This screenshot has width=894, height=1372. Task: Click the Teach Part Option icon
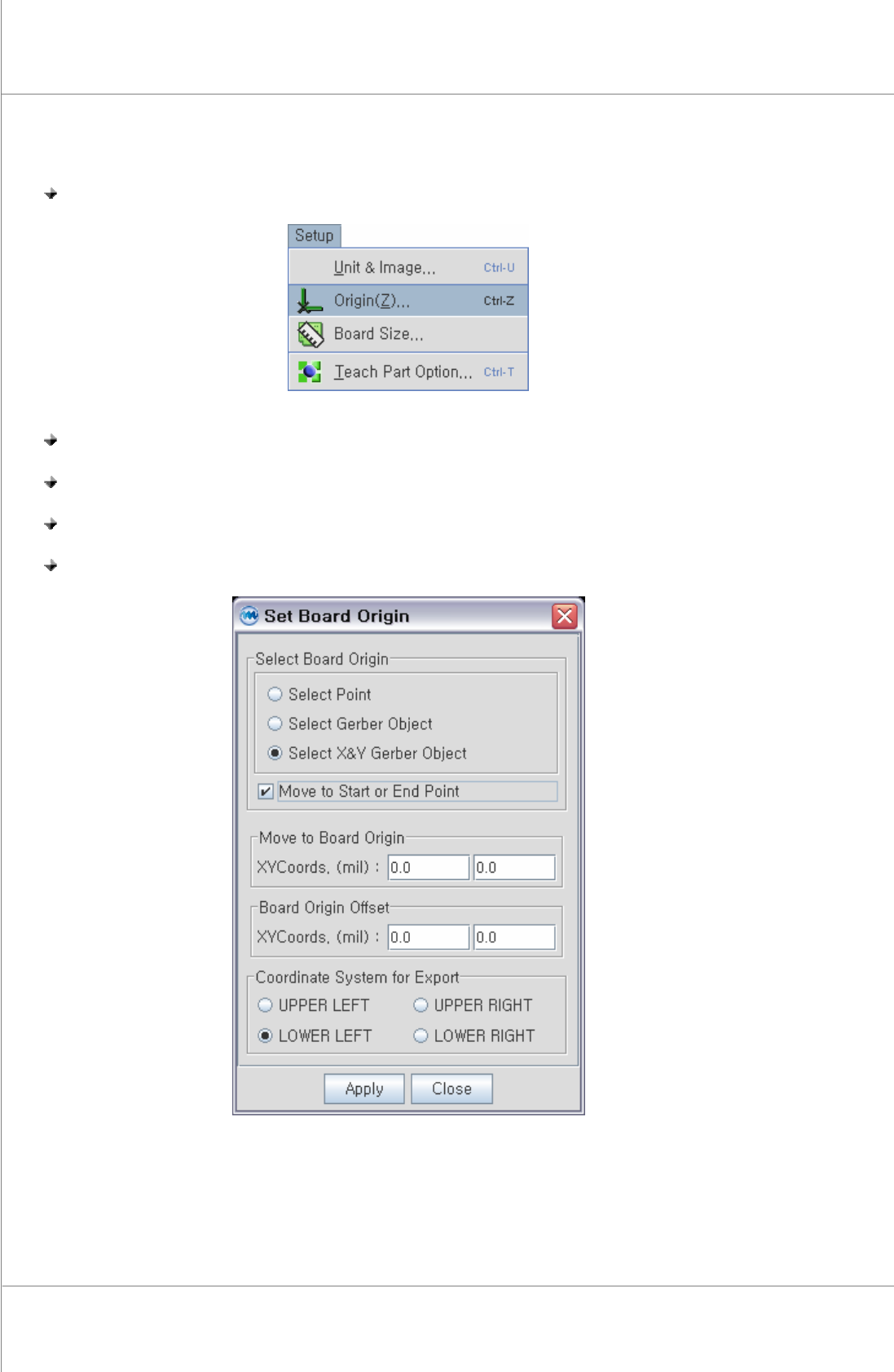310,372
